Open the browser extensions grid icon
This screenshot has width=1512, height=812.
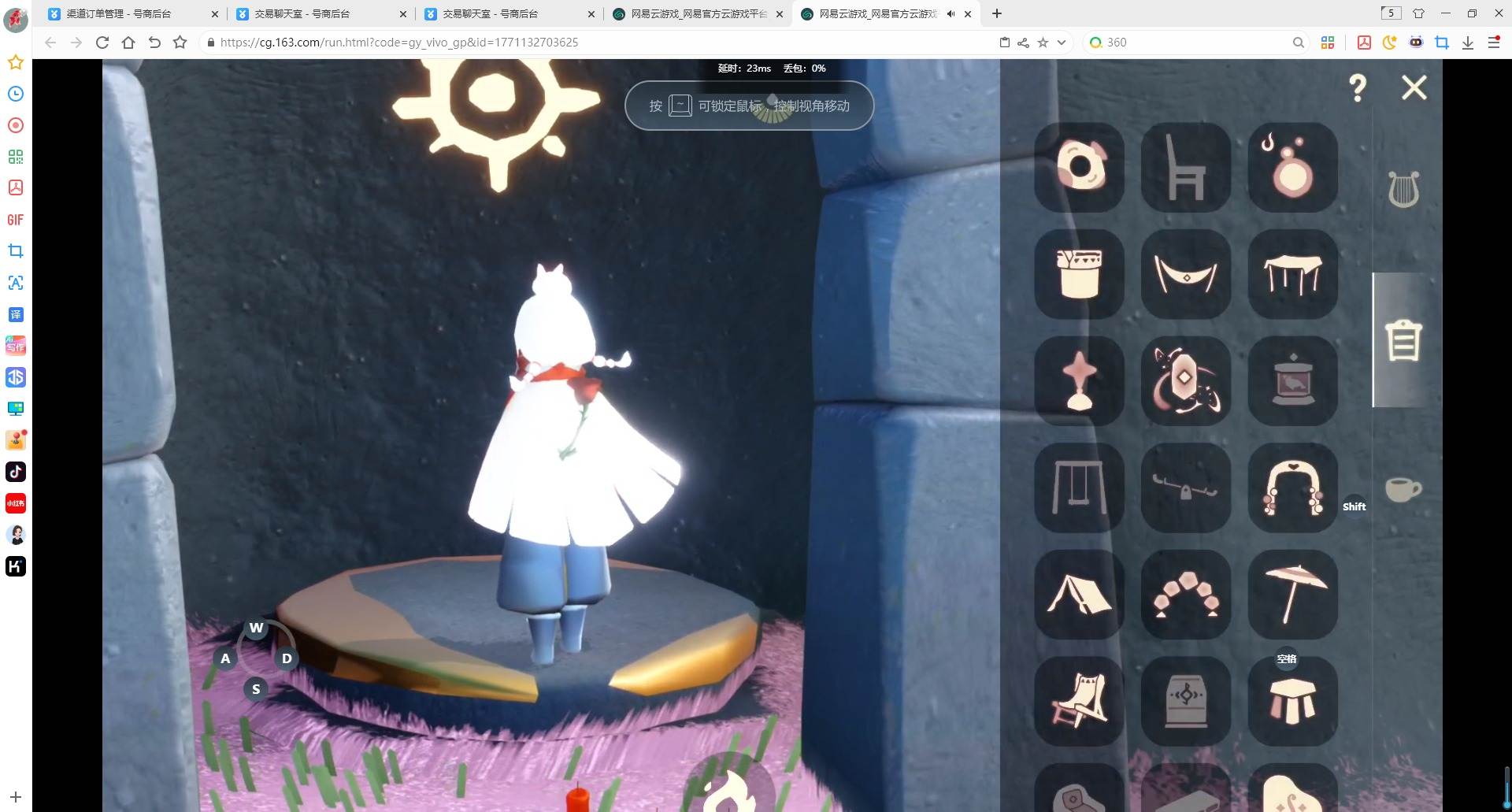[x=1328, y=43]
